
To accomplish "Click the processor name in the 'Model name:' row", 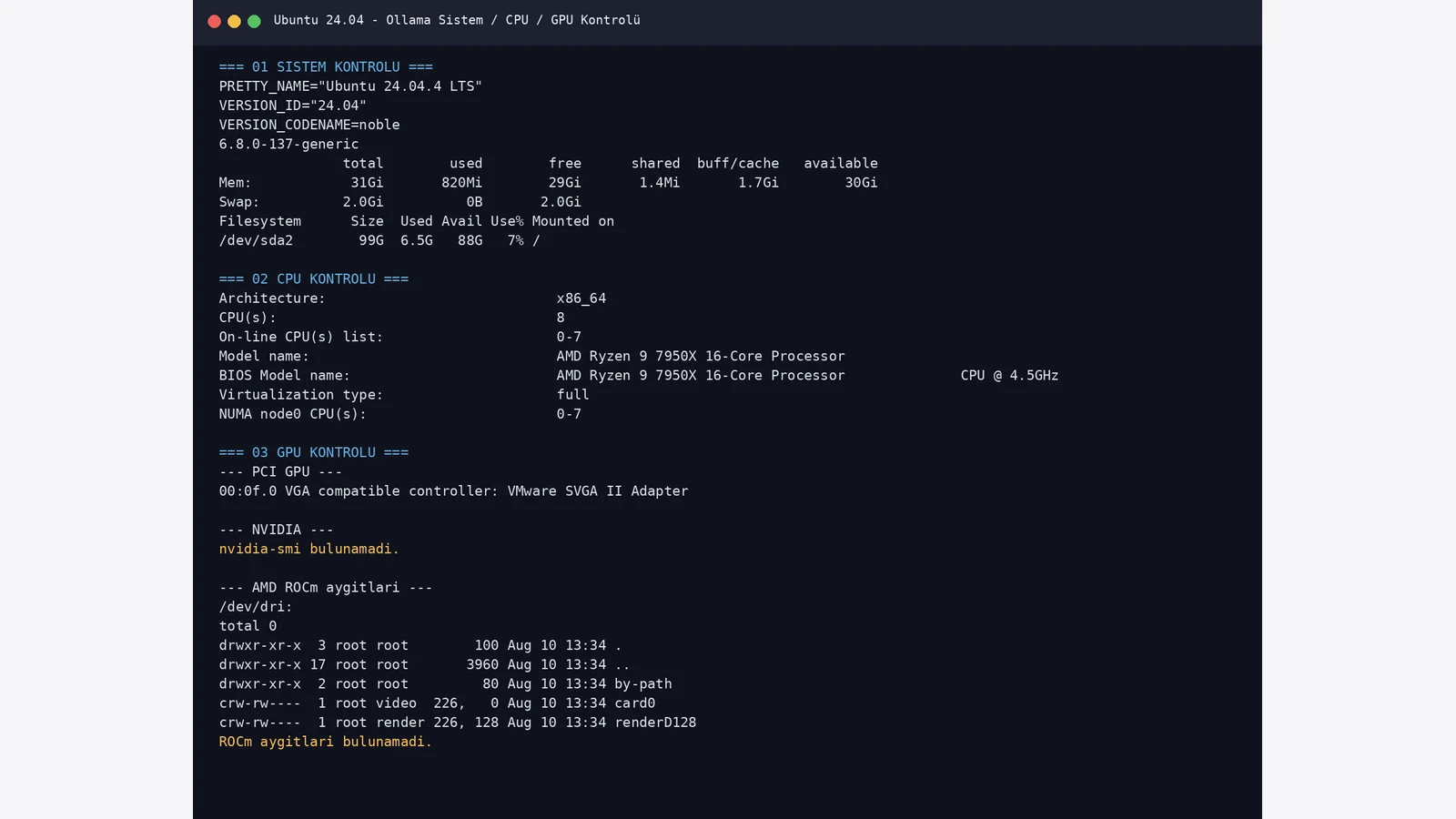I will (701, 356).
